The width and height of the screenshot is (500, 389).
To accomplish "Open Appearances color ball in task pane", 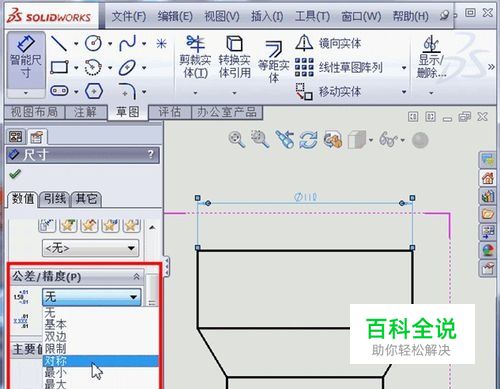I will pos(487,250).
